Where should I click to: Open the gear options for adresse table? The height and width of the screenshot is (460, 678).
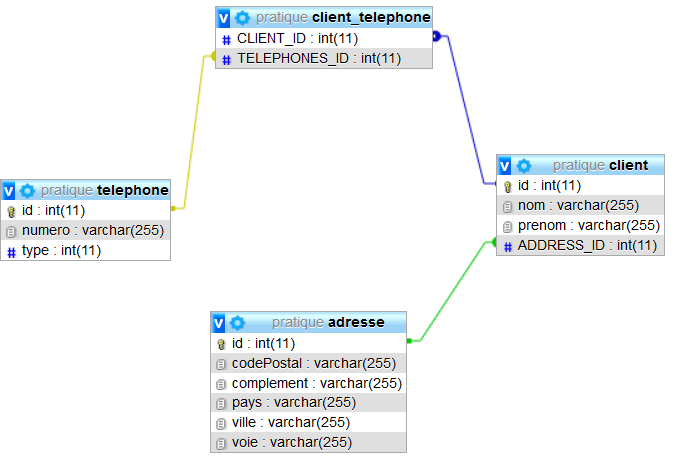[237, 323]
